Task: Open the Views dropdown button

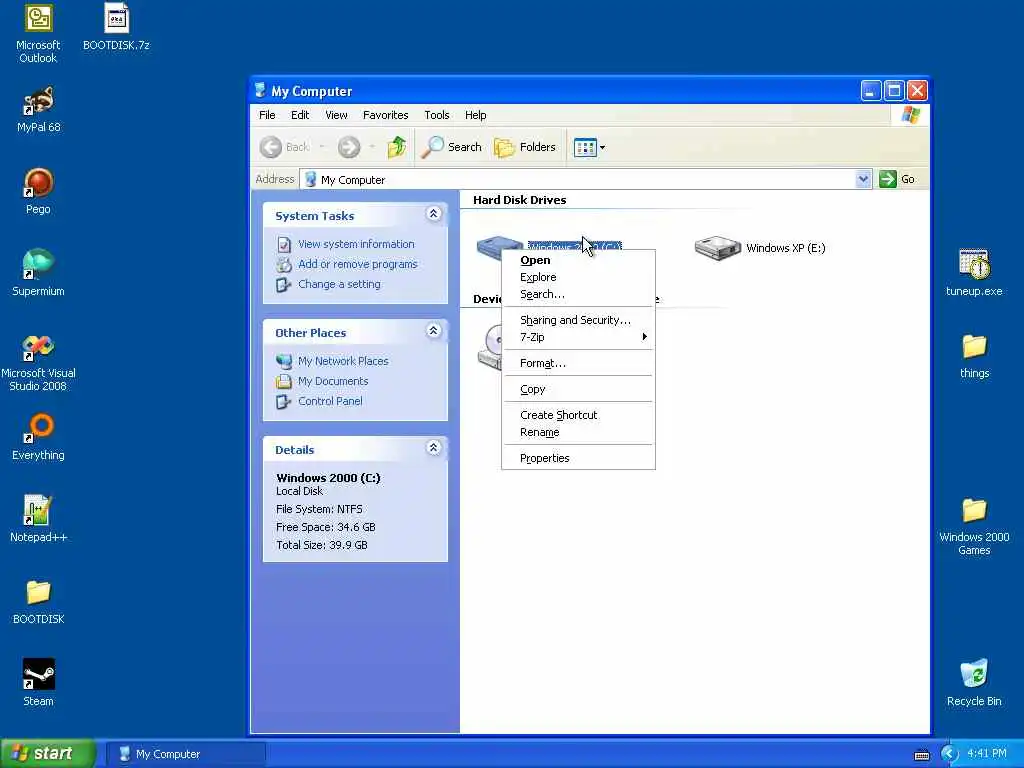Action: click(x=589, y=147)
